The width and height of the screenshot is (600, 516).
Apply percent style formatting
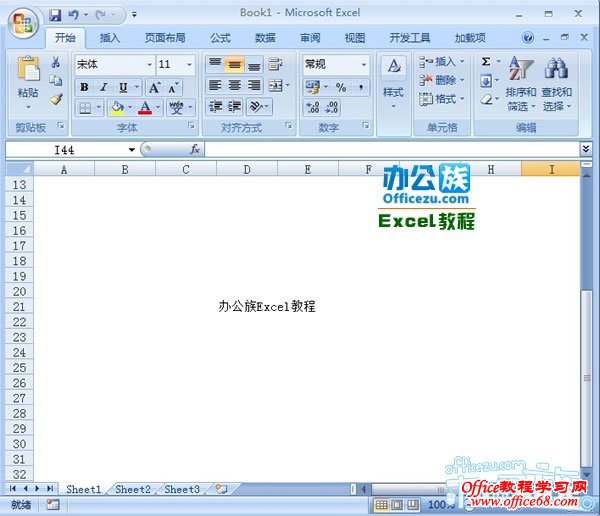tap(341, 88)
